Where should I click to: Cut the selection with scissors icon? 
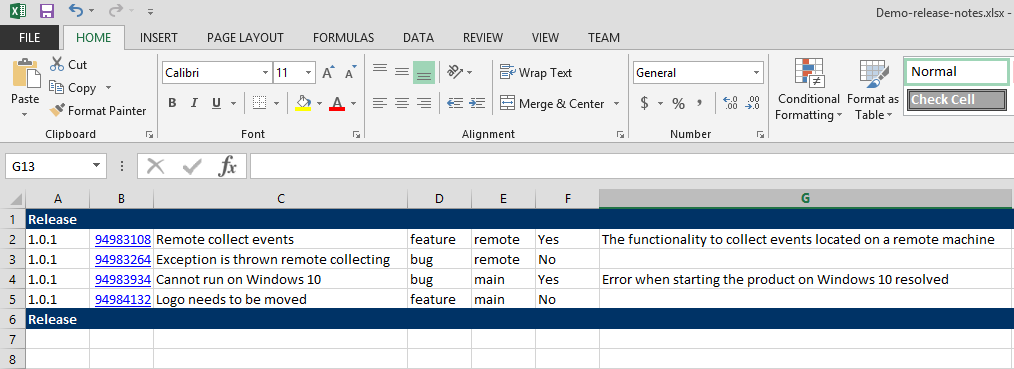coord(69,65)
